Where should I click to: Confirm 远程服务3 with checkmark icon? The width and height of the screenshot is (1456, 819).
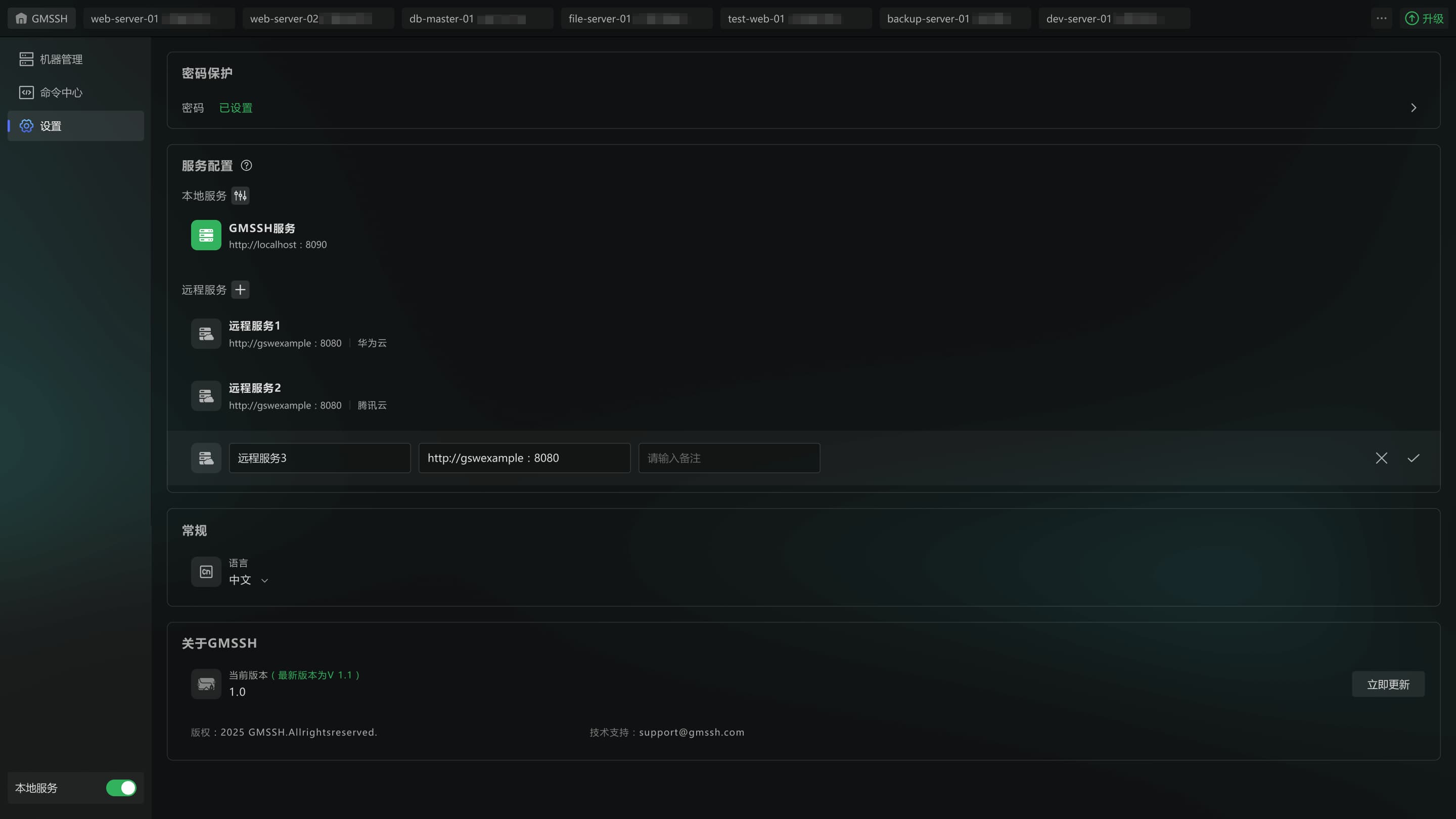click(x=1413, y=458)
